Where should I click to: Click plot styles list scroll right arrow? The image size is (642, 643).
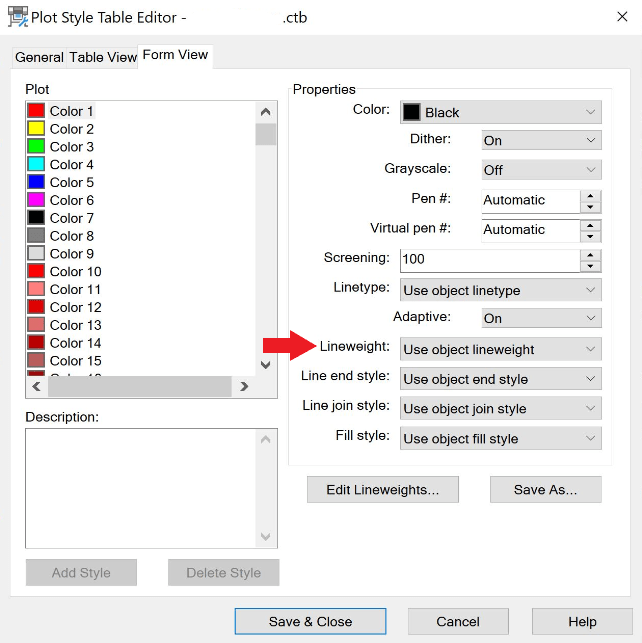tap(244, 386)
